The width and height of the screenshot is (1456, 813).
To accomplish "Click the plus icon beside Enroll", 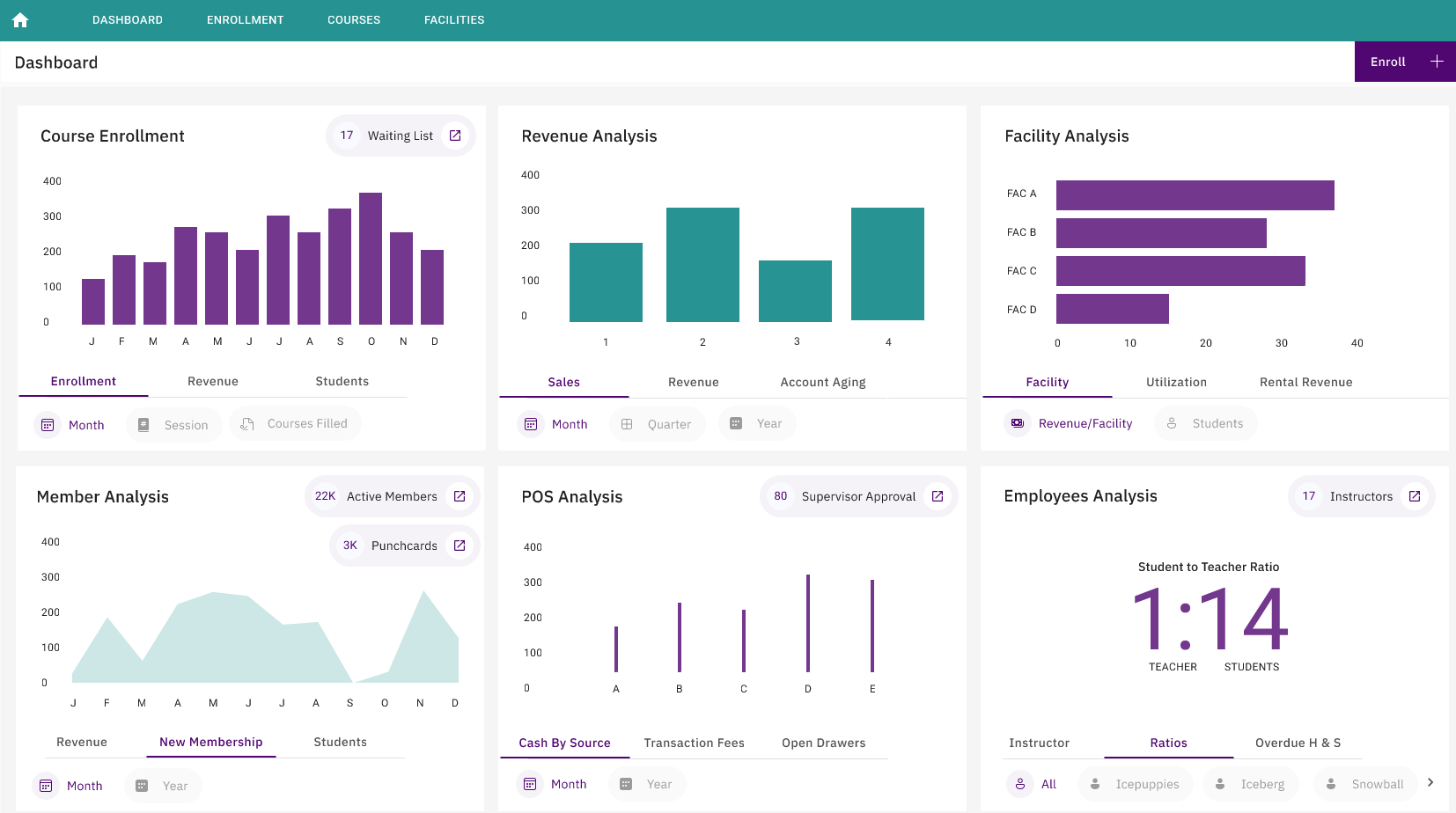I will point(1437,62).
